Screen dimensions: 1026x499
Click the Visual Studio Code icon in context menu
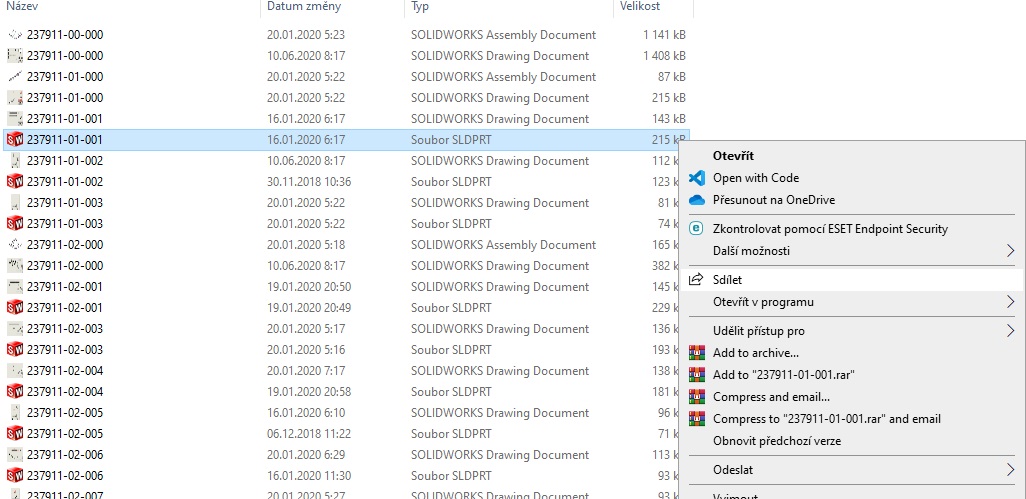point(697,178)
